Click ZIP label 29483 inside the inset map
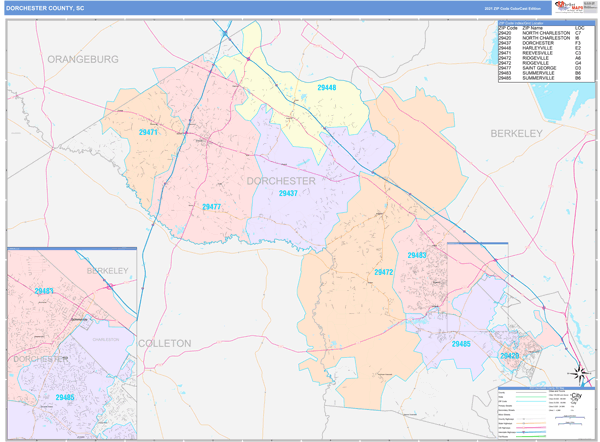Viewport: 600px width, 442px height. click(x=44, y=291)
